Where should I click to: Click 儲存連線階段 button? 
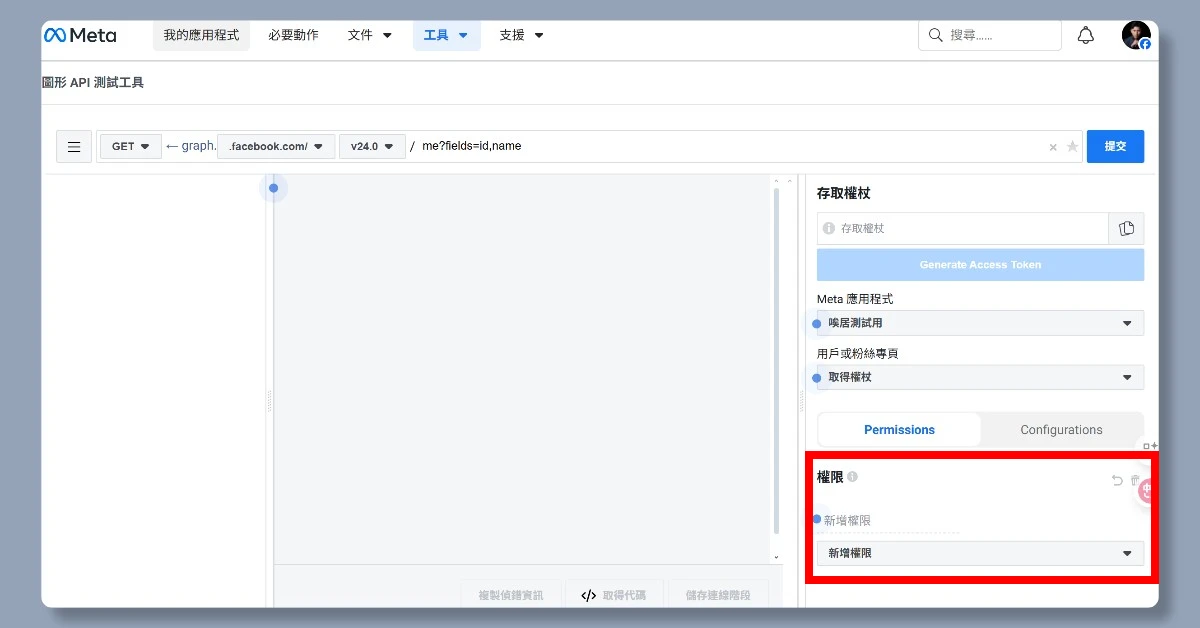pyautogui.click(x=718, y=595)
